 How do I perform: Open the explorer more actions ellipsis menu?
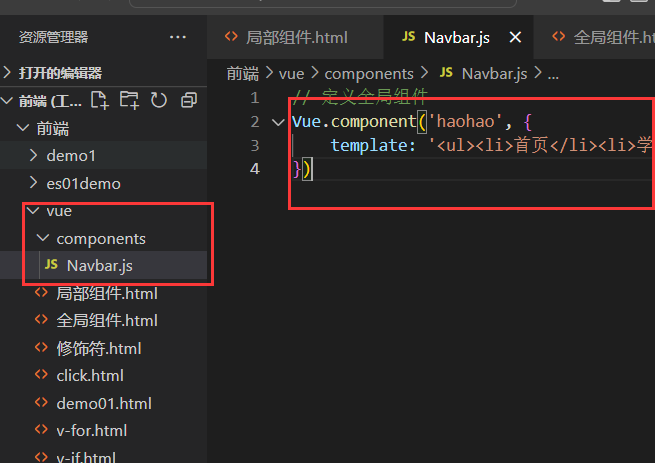tap(178, 37)
